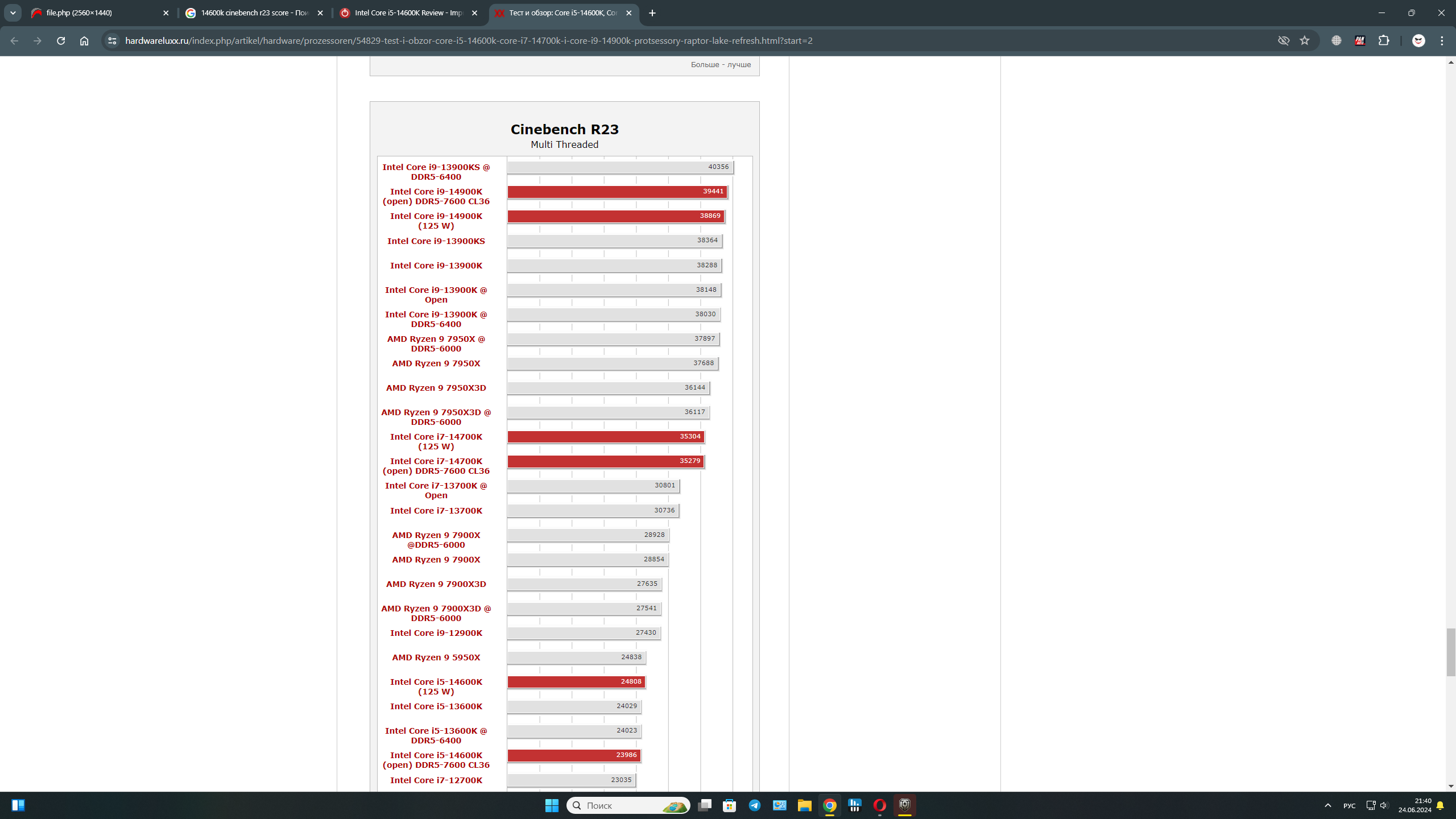
Task: Open Telegram from the taskbar
Action: [755, 805]
